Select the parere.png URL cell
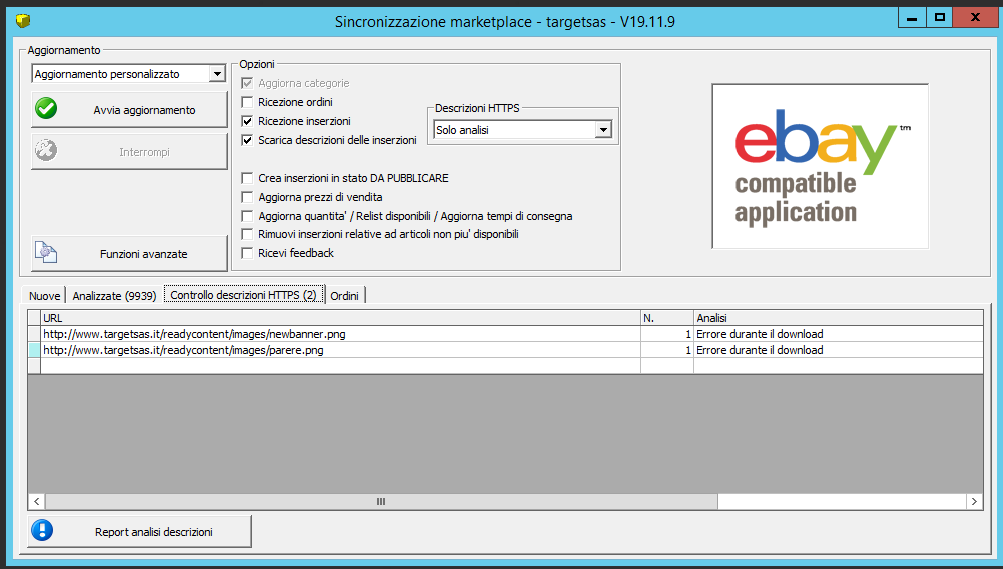 (340, 350)
